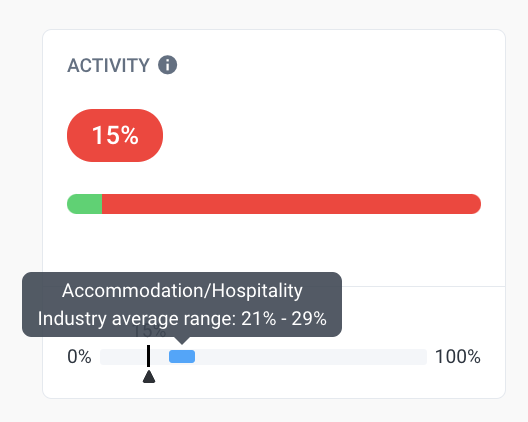Select the Accommodation/Hospitality tooltip title

[x=182, y=290]
